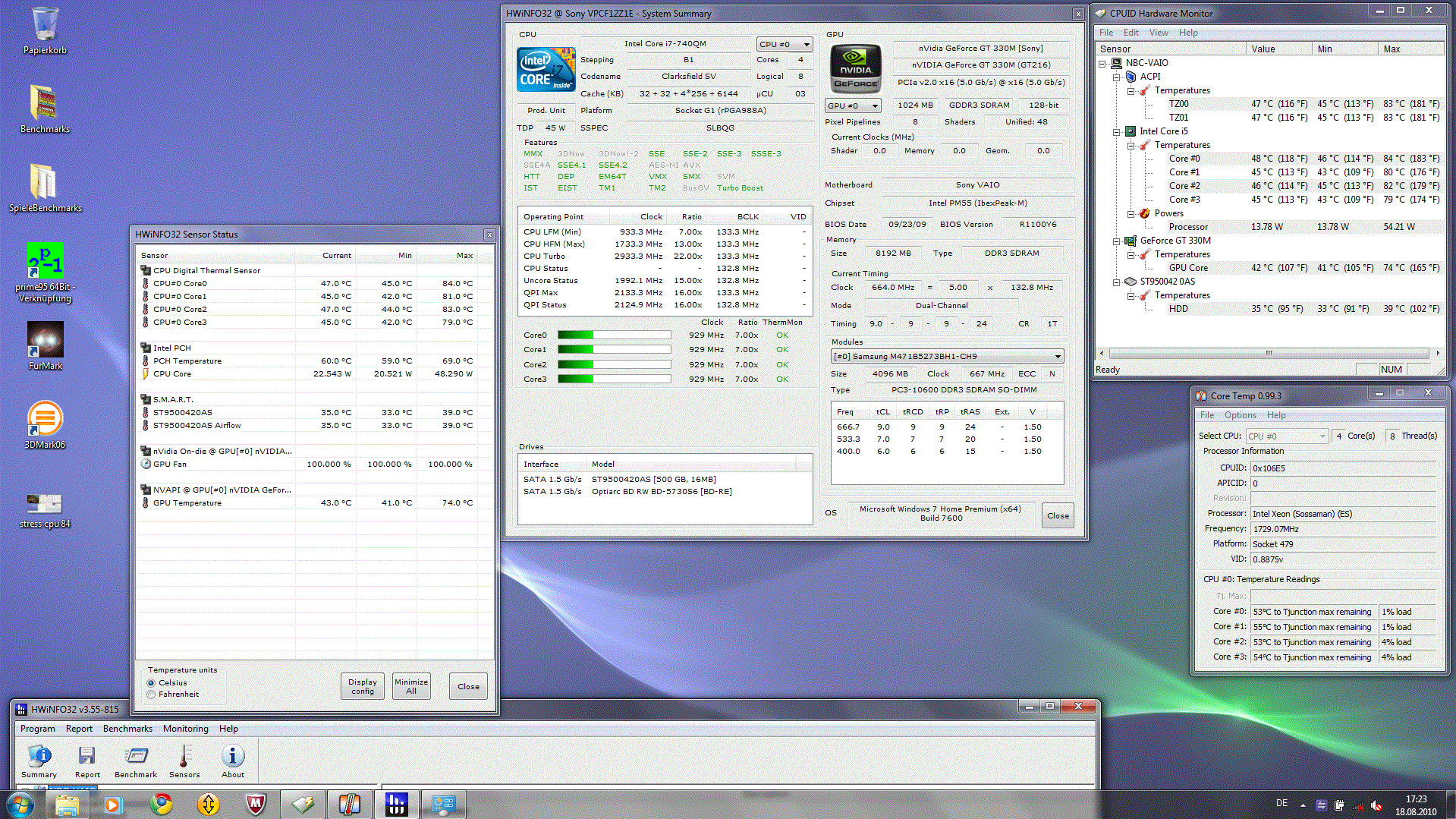Collapse the ST950042 0AS tree node
Viewport: 1456px width, 819px height.
[x=1116, y=282]
